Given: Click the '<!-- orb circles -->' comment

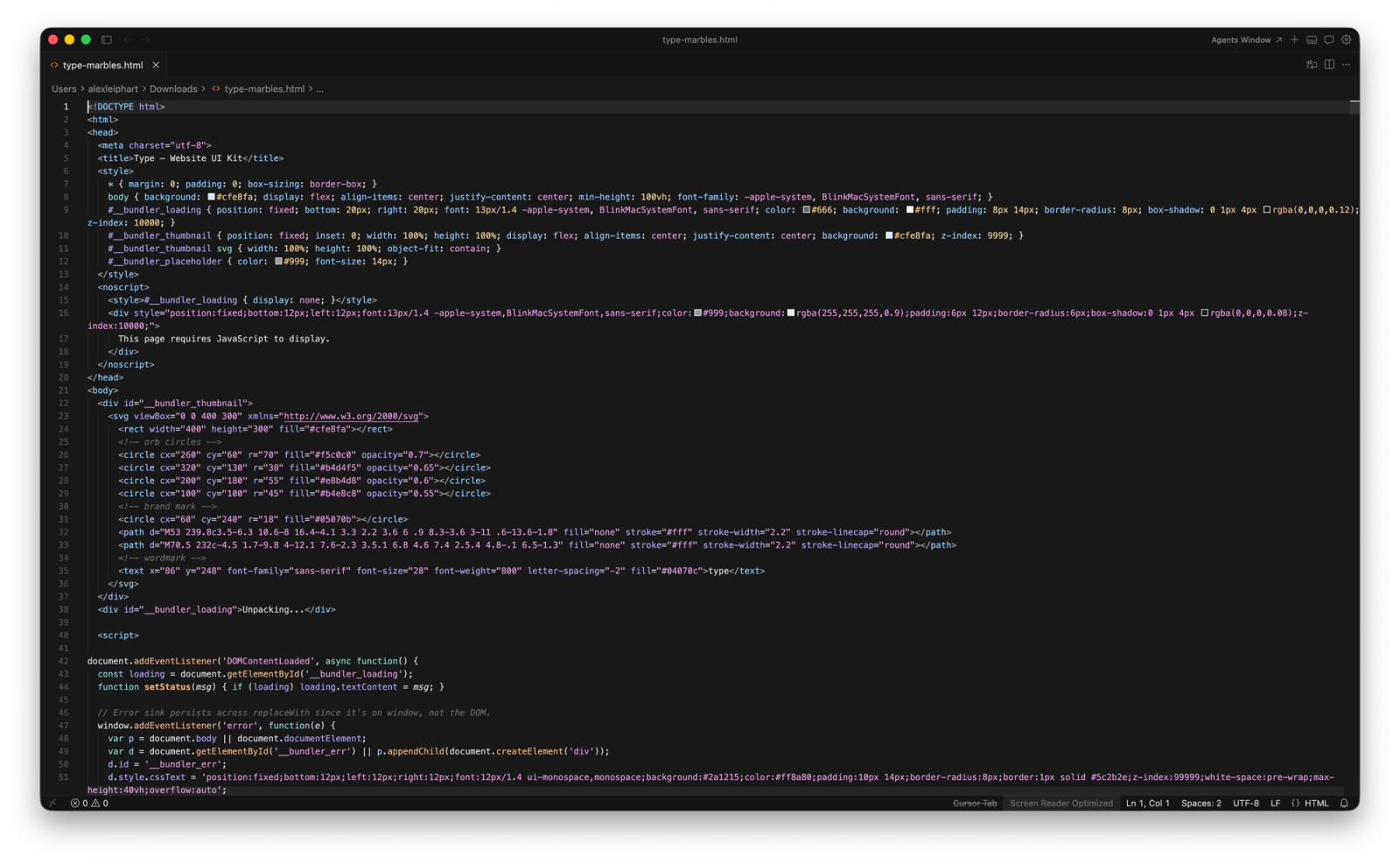Looking at the screenshot, I should [x=170, y=442].
